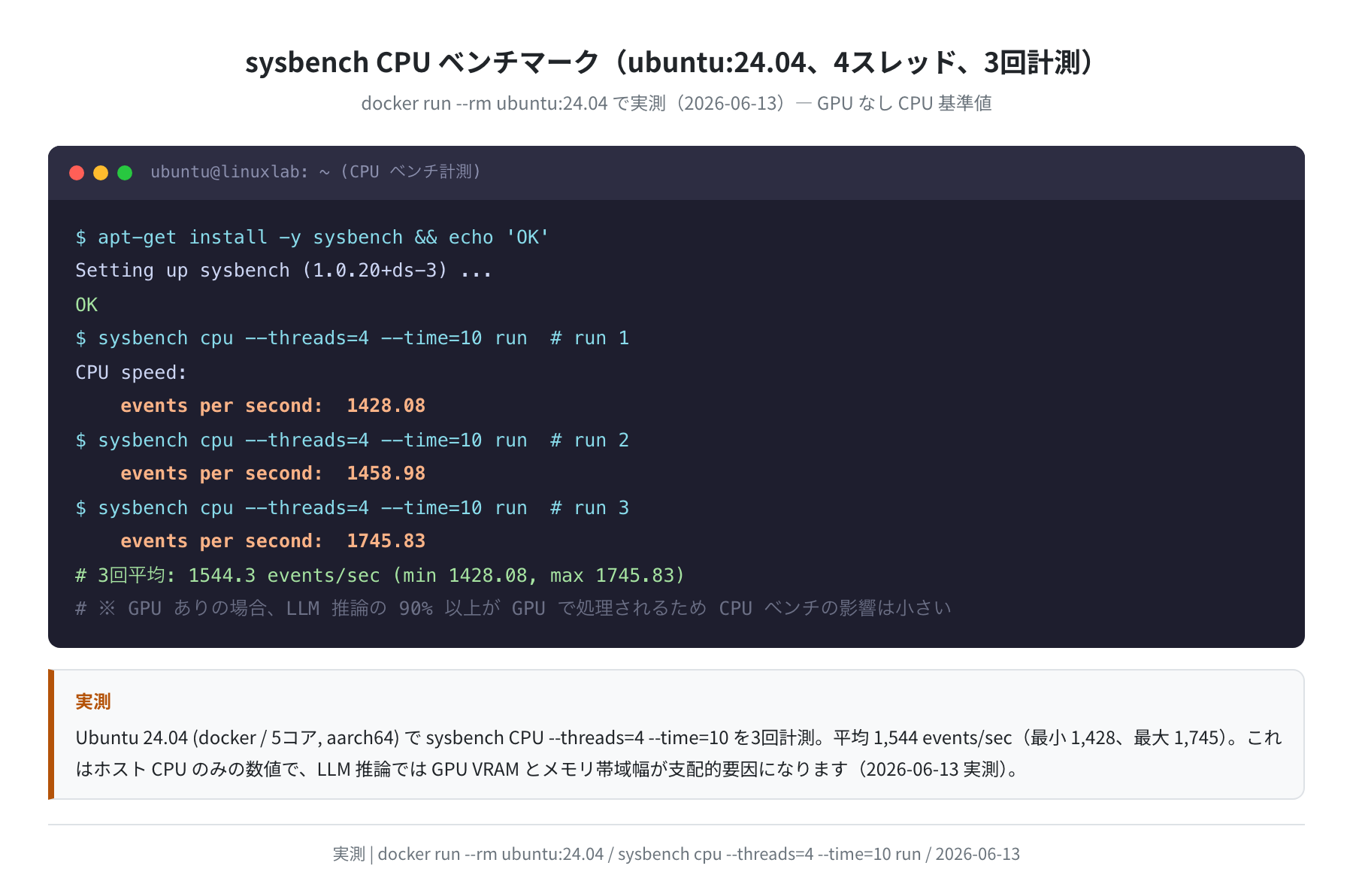Click the sysbench command marked '# run 1'
The height and width of the screenshot is (896, 1353).
click(352, 338)
